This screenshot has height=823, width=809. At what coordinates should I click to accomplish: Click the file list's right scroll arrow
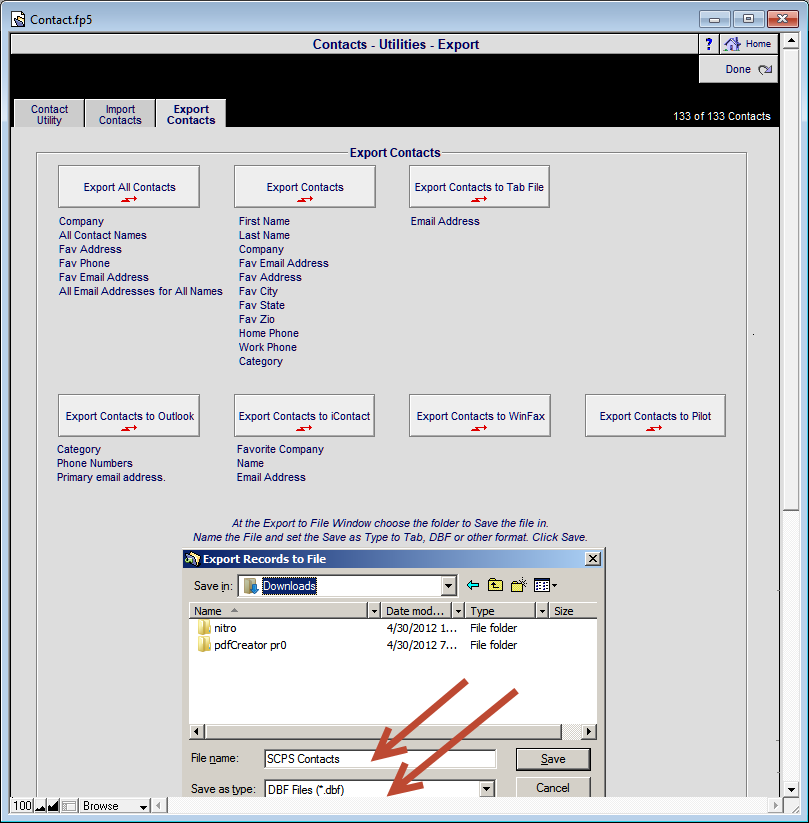(589, 731)
